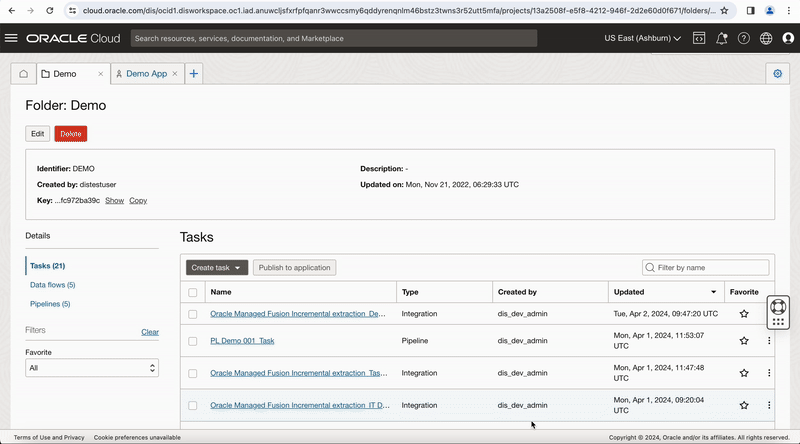
Task: Open Fusion Incremental extraction_De task link
Action: 298,314
